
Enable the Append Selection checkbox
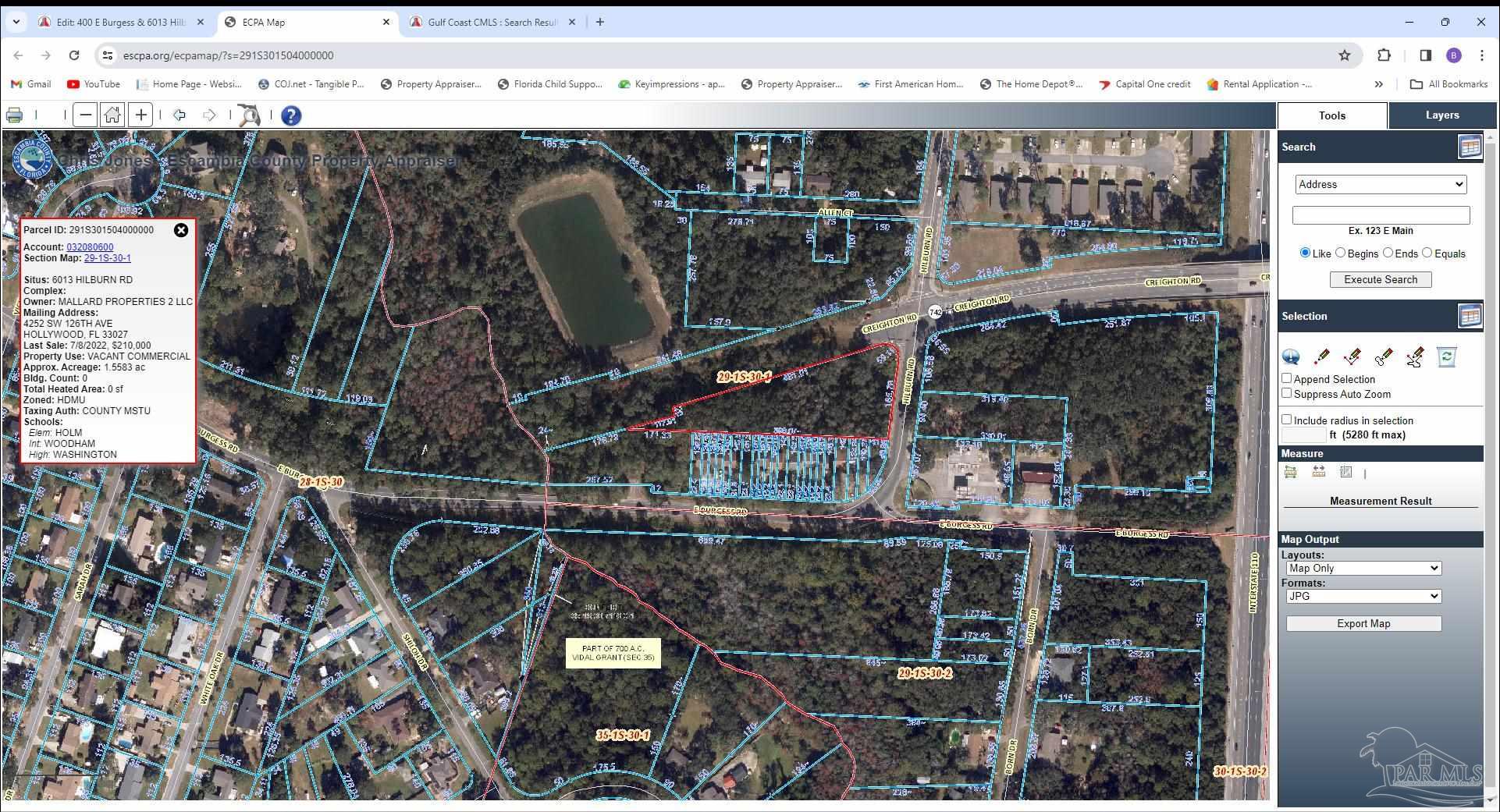point(1286,379)
